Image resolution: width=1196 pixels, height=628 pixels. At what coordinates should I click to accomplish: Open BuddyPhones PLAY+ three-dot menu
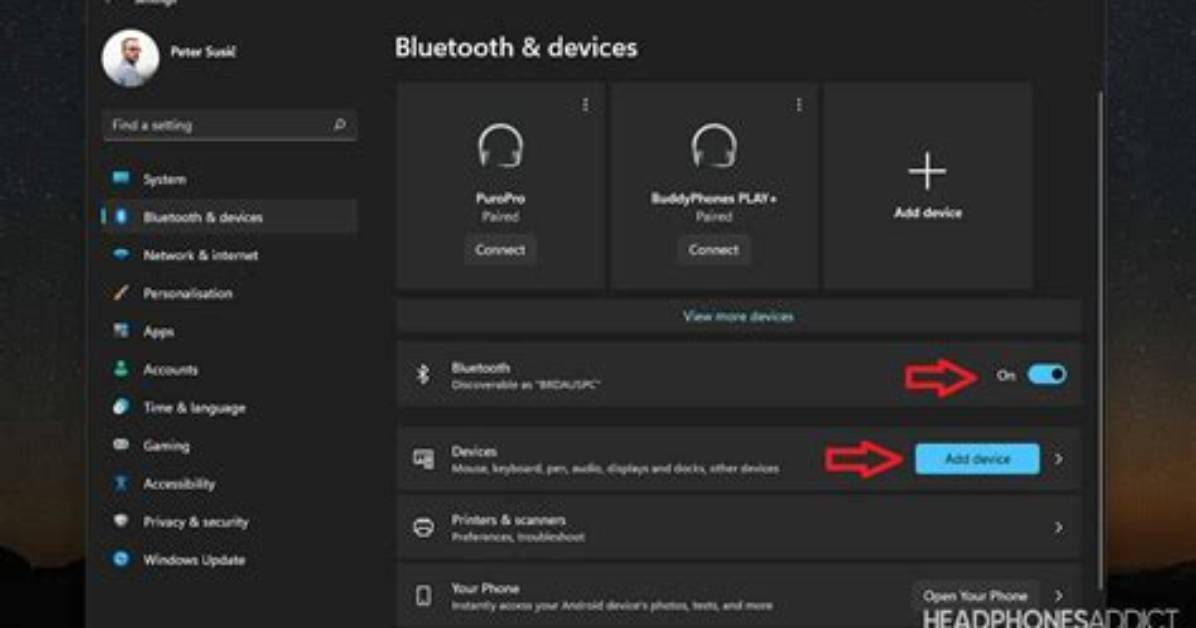click(799, 105)
